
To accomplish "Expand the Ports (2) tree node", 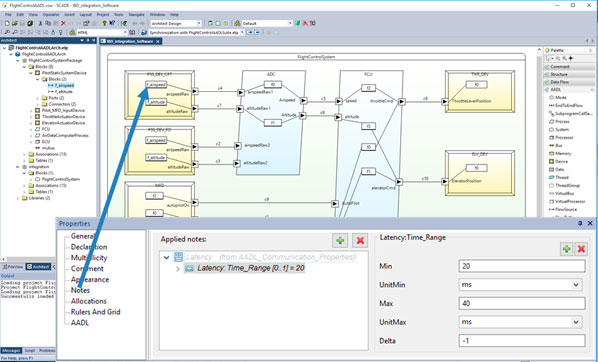I will pos(37,98).
